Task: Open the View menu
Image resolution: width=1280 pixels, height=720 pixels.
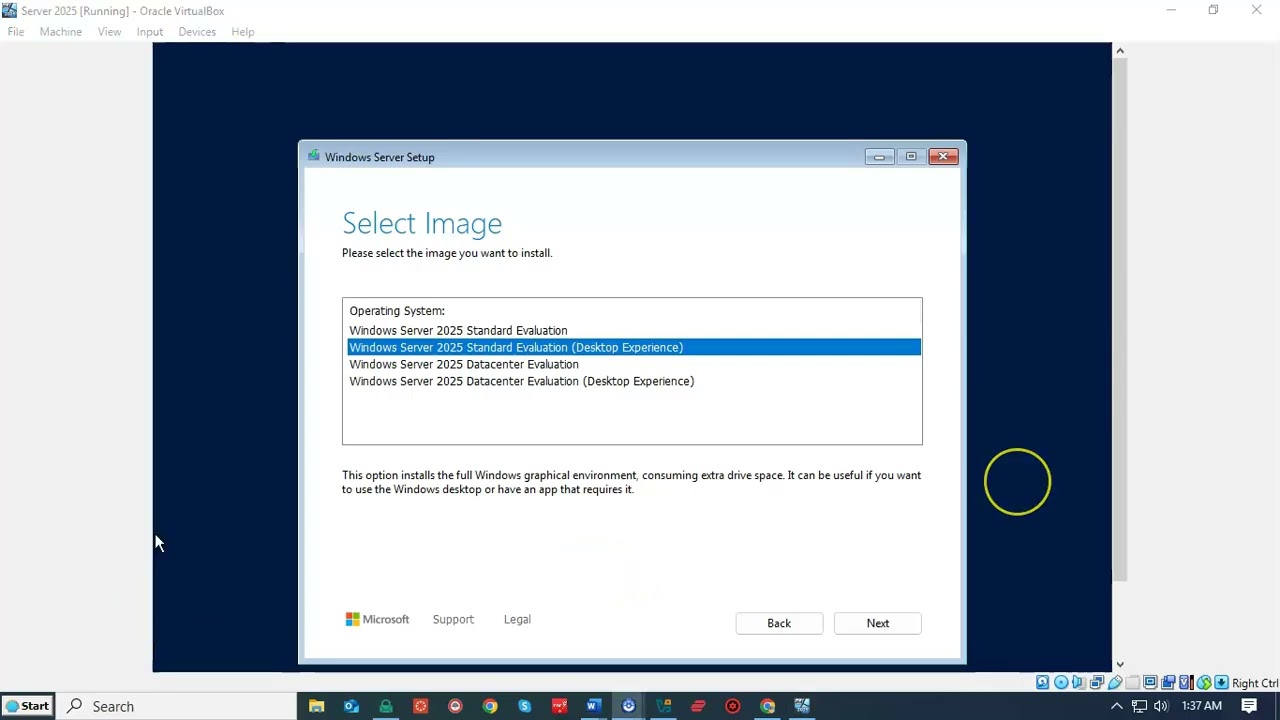Action: coord(109,32)
